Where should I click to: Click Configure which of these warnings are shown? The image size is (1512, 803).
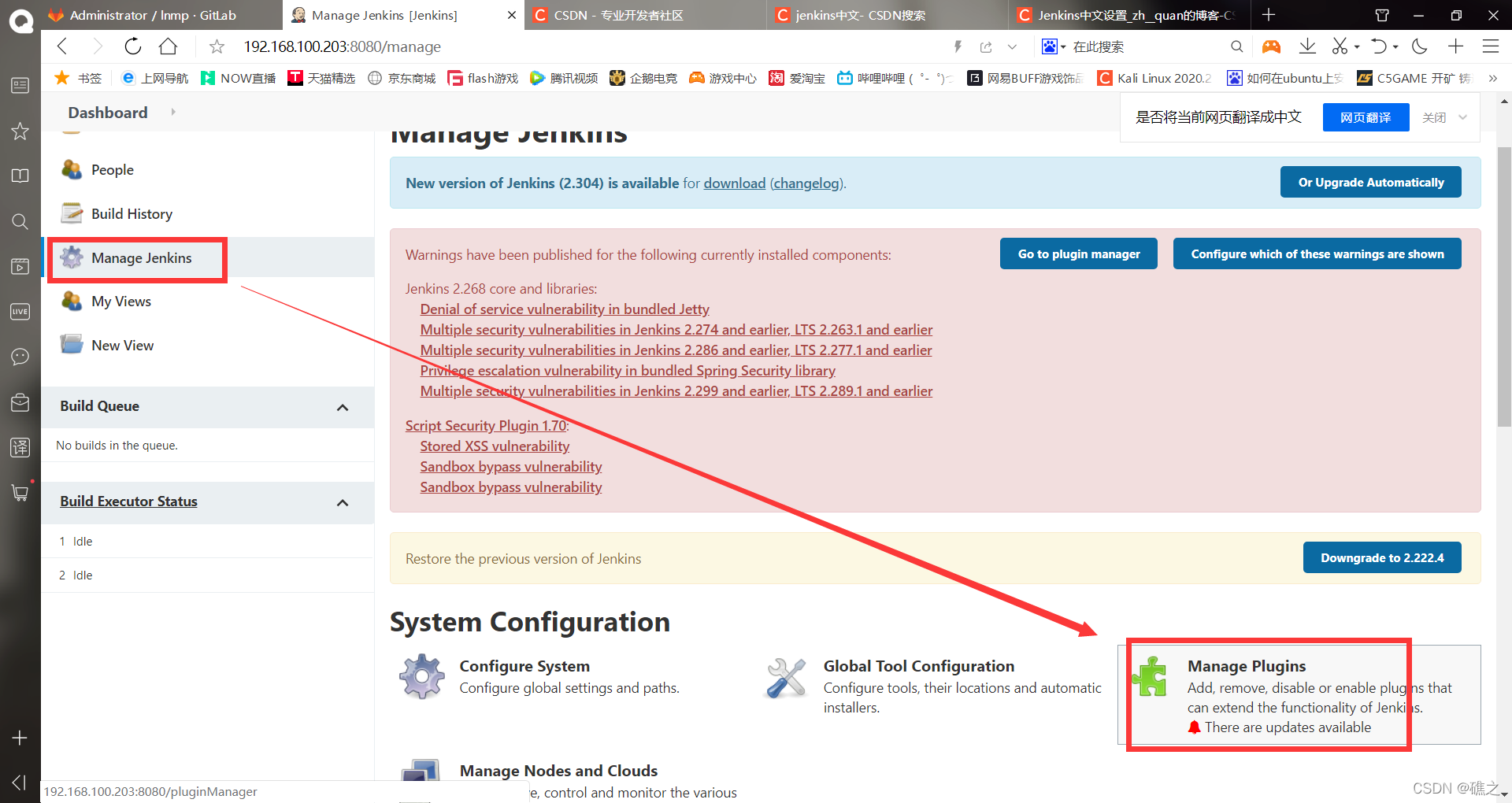point(1317,253)
